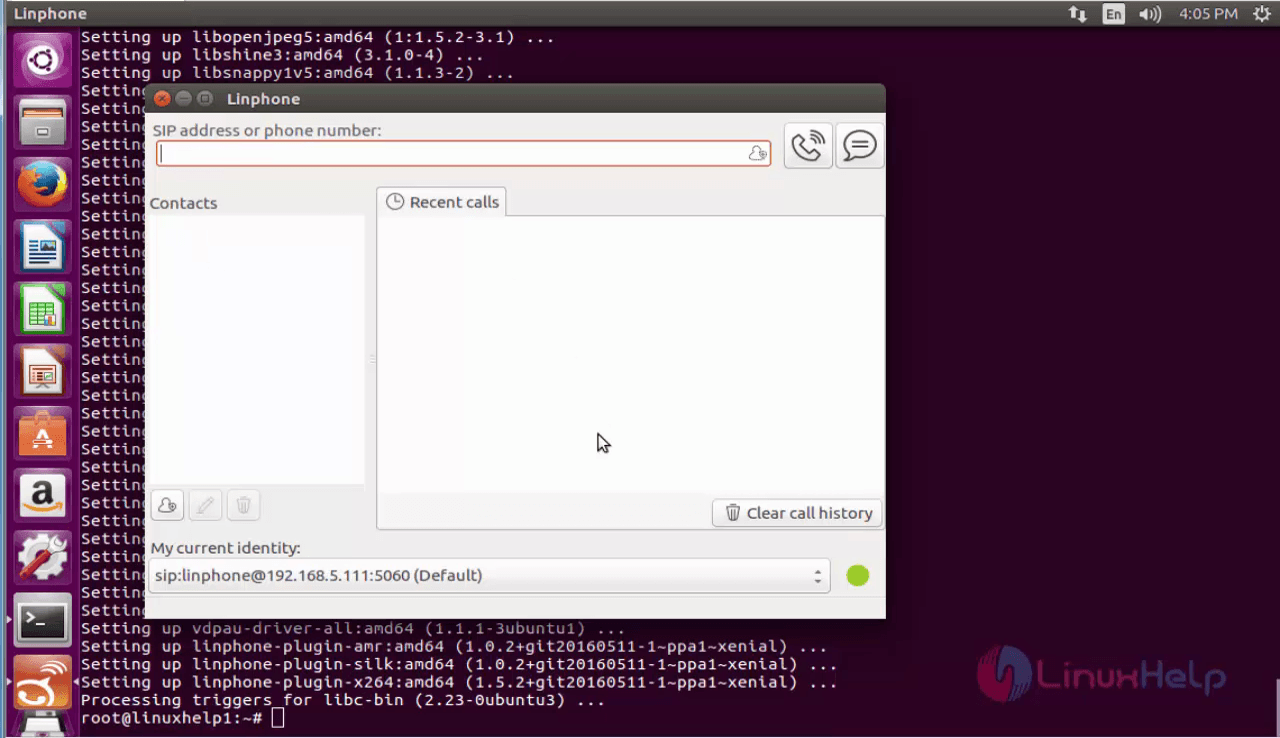Open Amazon shortcut in the launcher
The image size is (1280, 738).
coord(42,496)
